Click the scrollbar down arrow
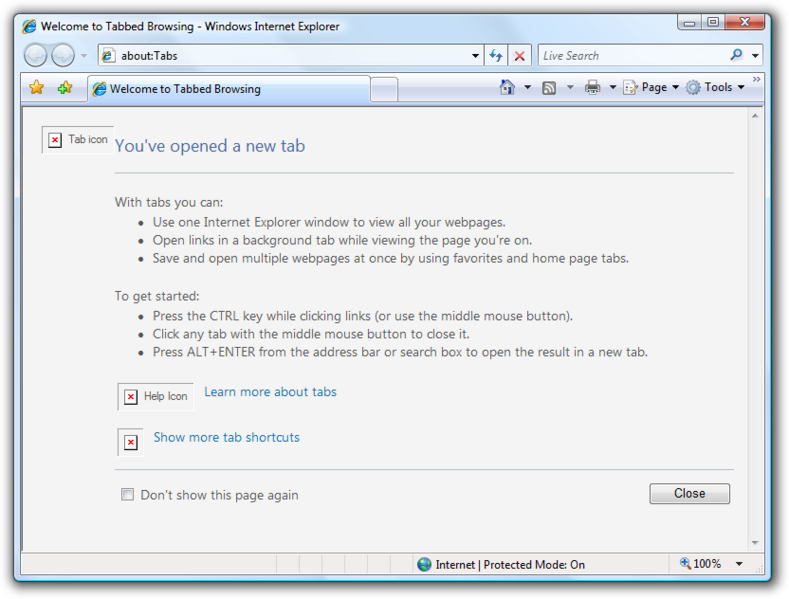Image resolution: width=789 pixels, height=599 pixels. tap(755, 543)
